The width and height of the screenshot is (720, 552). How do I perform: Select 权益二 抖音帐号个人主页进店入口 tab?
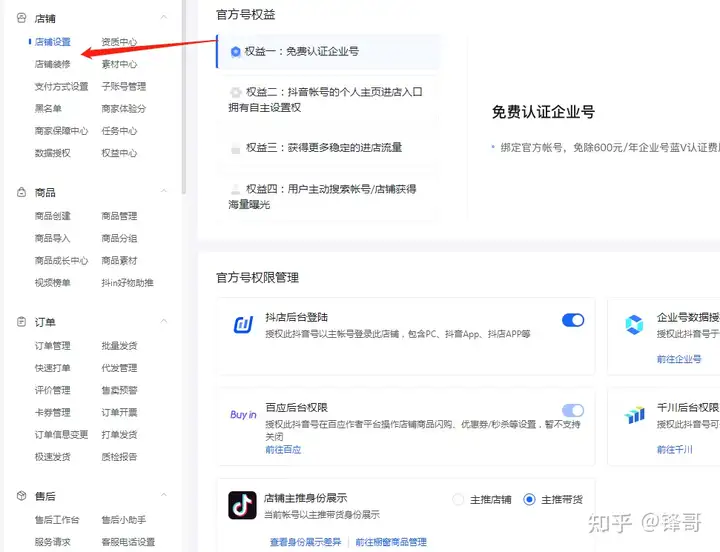pos(329,100)
